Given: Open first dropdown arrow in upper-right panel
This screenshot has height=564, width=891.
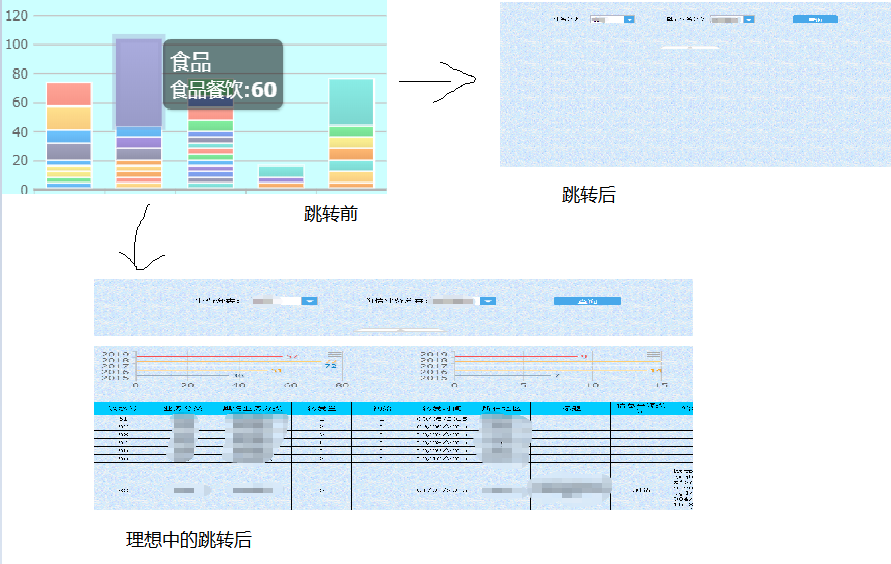Looking at the screenshot, I should point(629,19).
